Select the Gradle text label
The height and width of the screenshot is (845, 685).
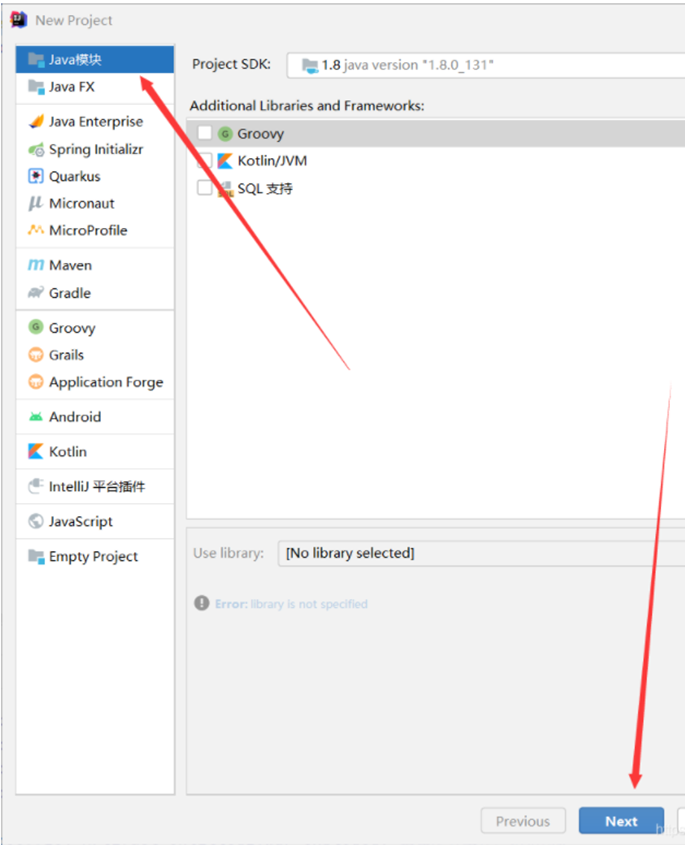[70, 293]
